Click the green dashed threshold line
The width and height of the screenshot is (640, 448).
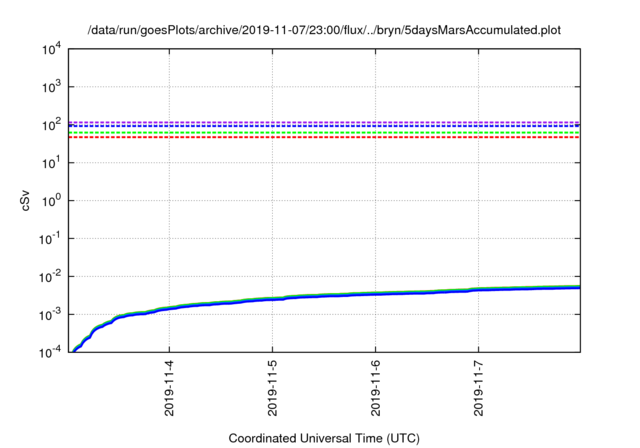coord(324,133)
